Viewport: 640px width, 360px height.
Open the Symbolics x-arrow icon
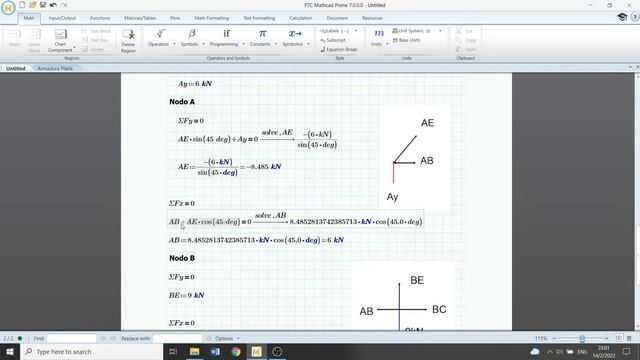[295, 33]
